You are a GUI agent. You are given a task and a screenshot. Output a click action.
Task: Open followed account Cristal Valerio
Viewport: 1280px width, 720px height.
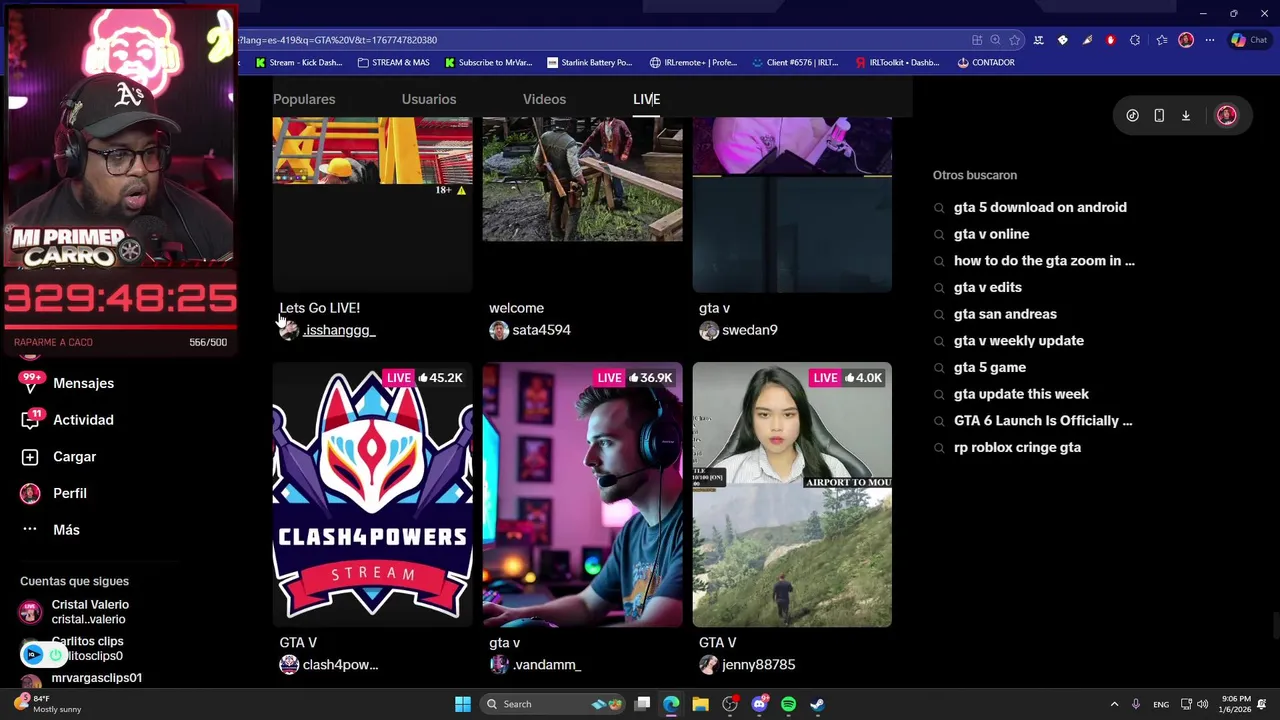[75, 612]
